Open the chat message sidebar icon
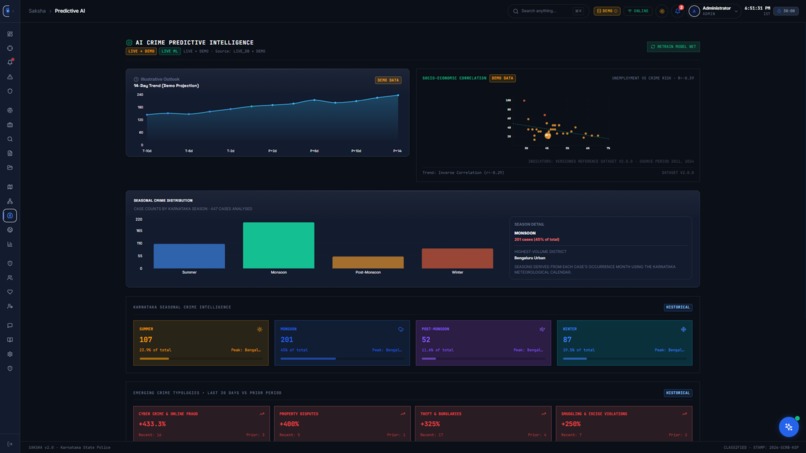 click(x=10, y=325)
